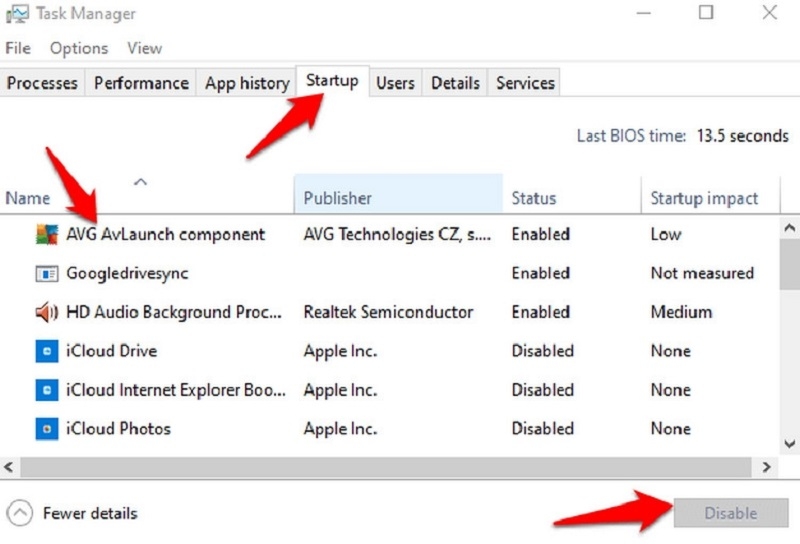Select the iCloud Internet Explorer Boo... entry

coord(390,390)
